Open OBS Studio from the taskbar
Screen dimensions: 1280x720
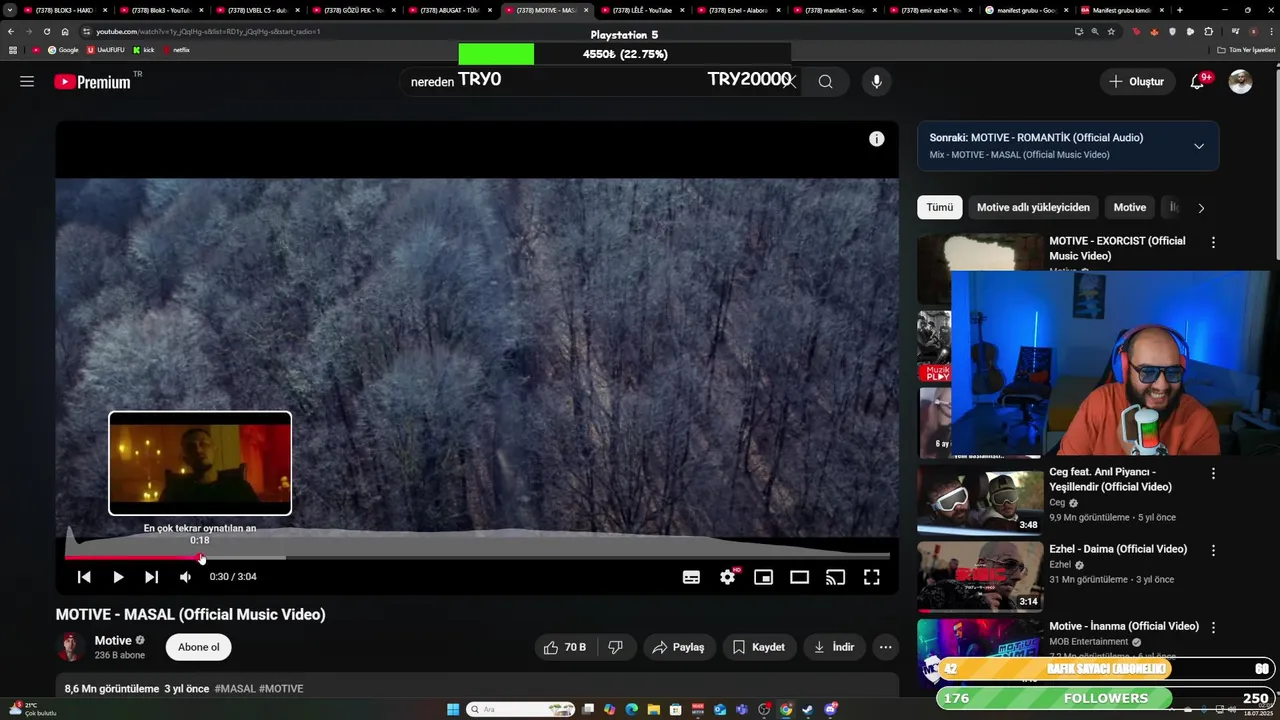pos(764,709)
